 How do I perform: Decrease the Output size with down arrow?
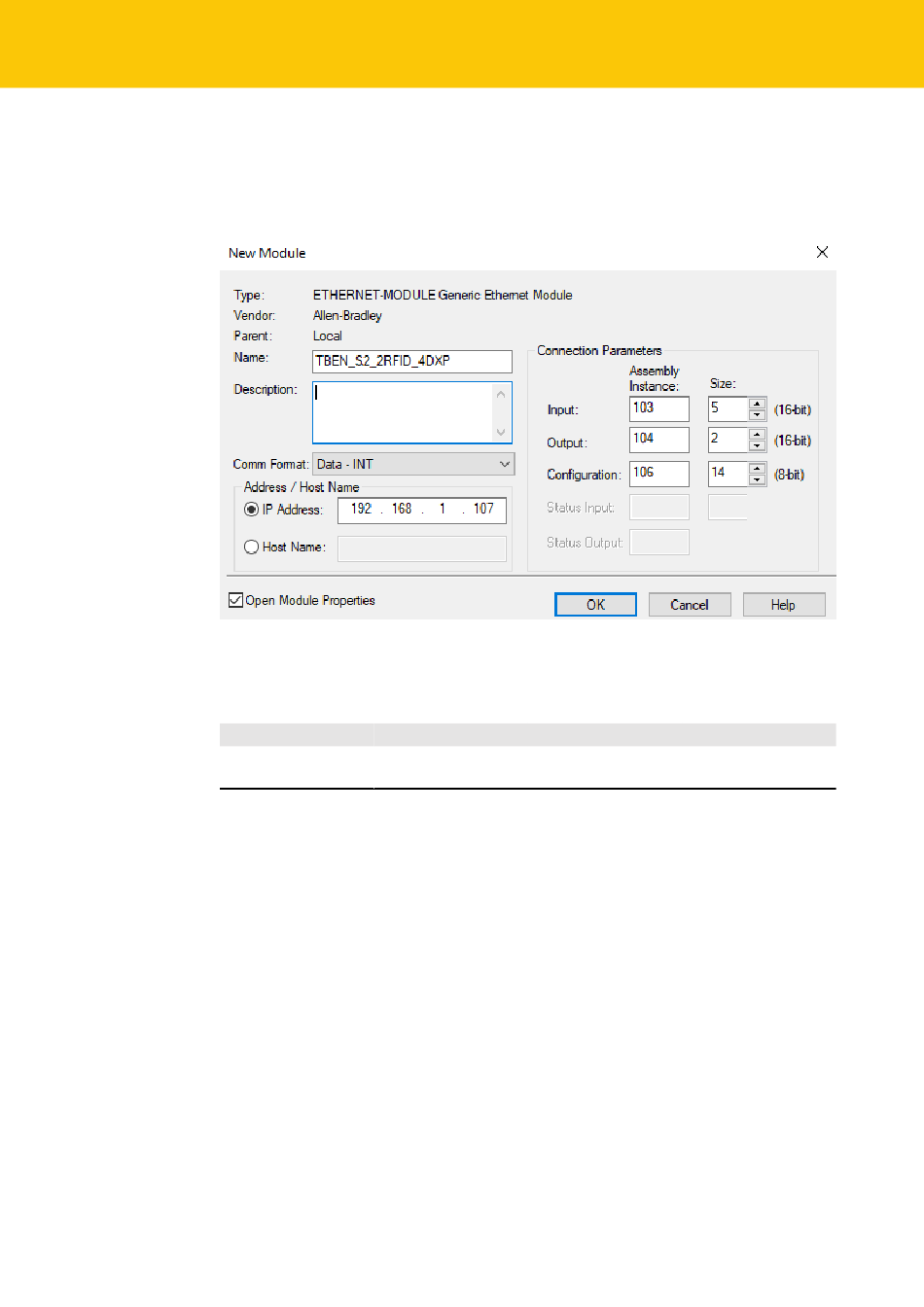click(x=758, y=445)
